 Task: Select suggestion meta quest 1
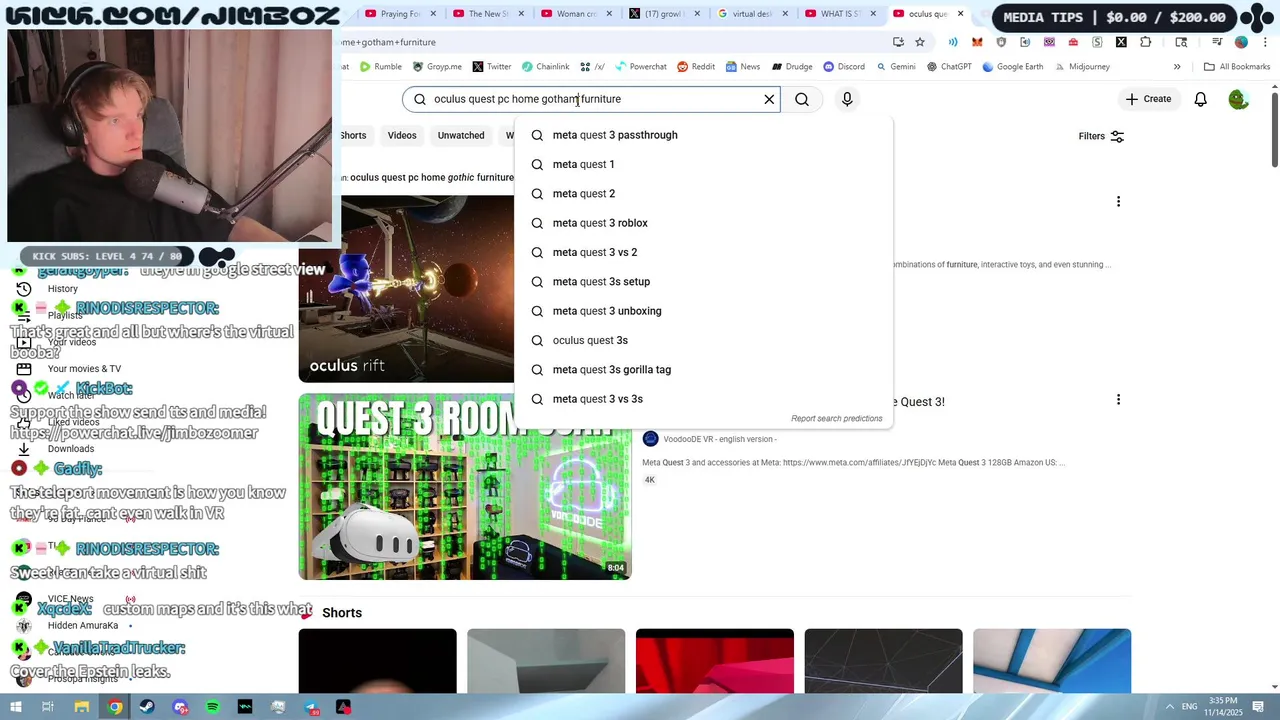point(703,164)
